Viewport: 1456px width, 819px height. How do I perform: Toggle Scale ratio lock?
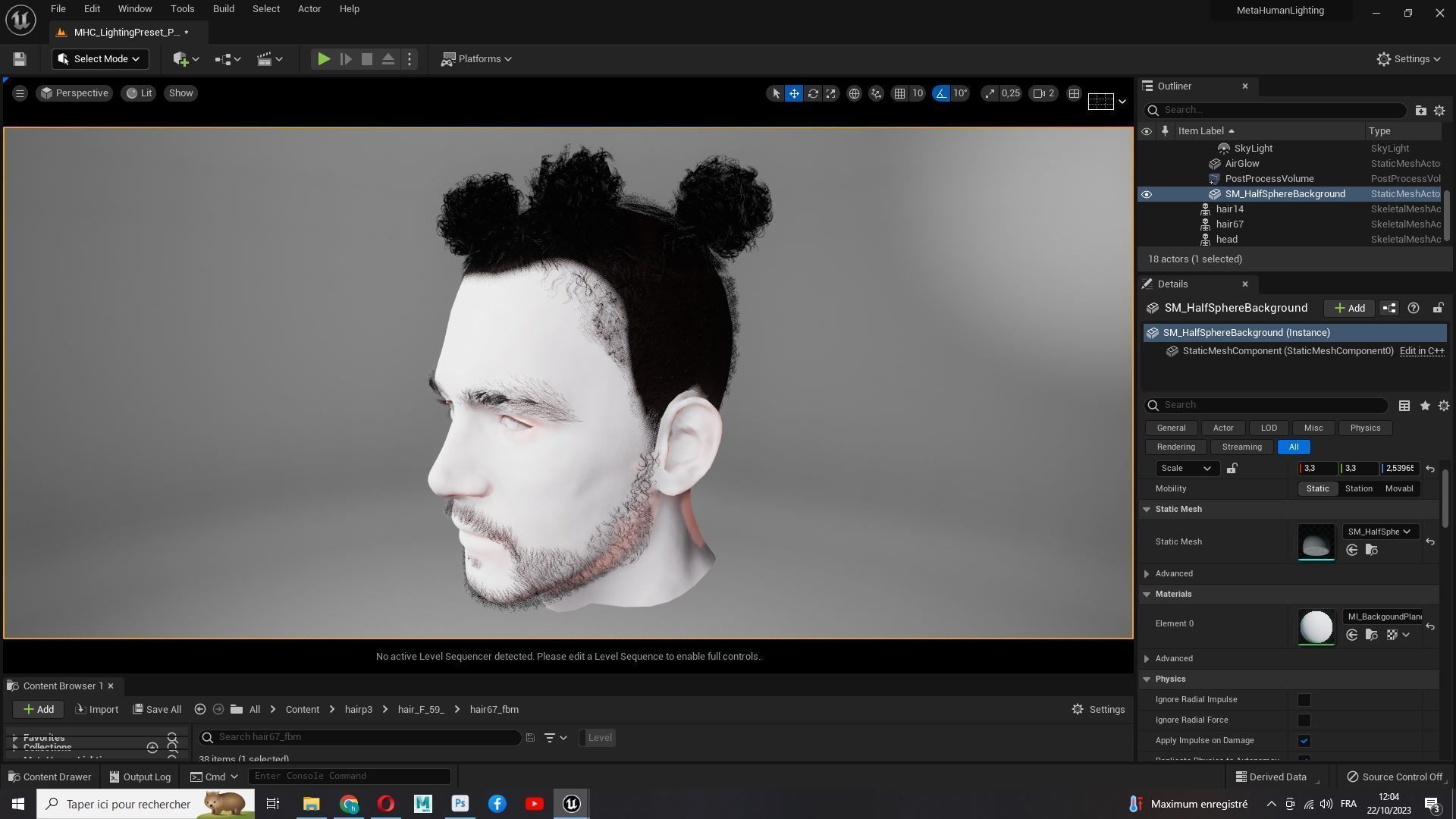(1232, 469)
